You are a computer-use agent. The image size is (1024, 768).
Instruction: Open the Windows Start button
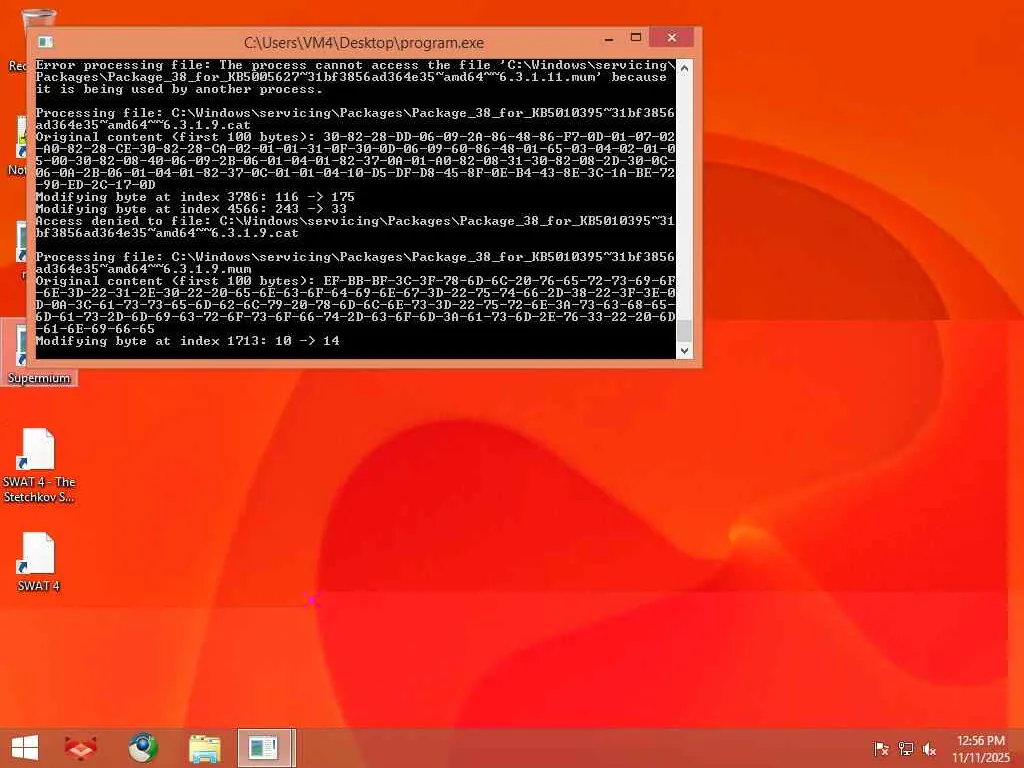[25, 748]
